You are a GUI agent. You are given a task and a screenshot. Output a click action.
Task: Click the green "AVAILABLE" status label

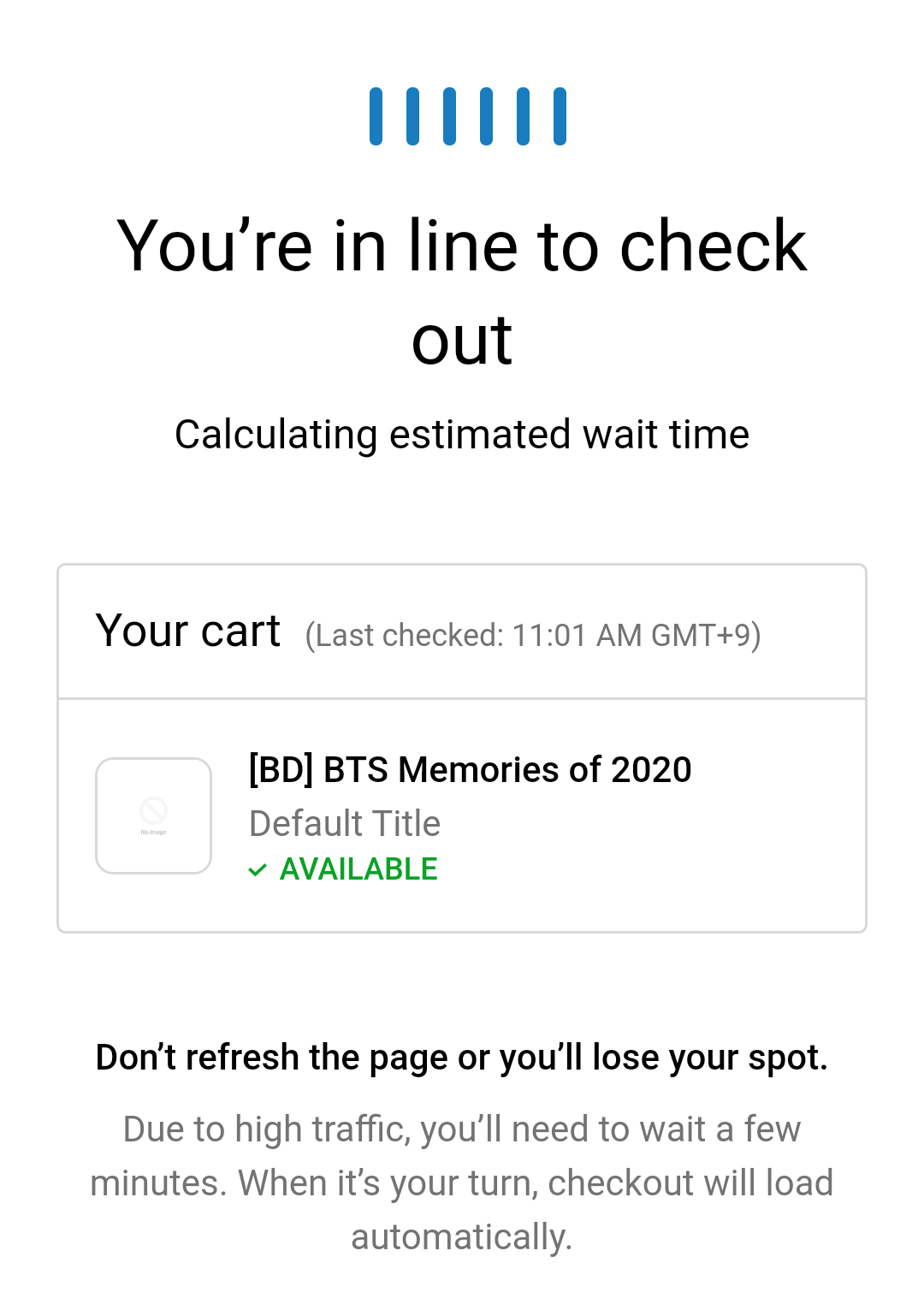(x=358, y=869)
